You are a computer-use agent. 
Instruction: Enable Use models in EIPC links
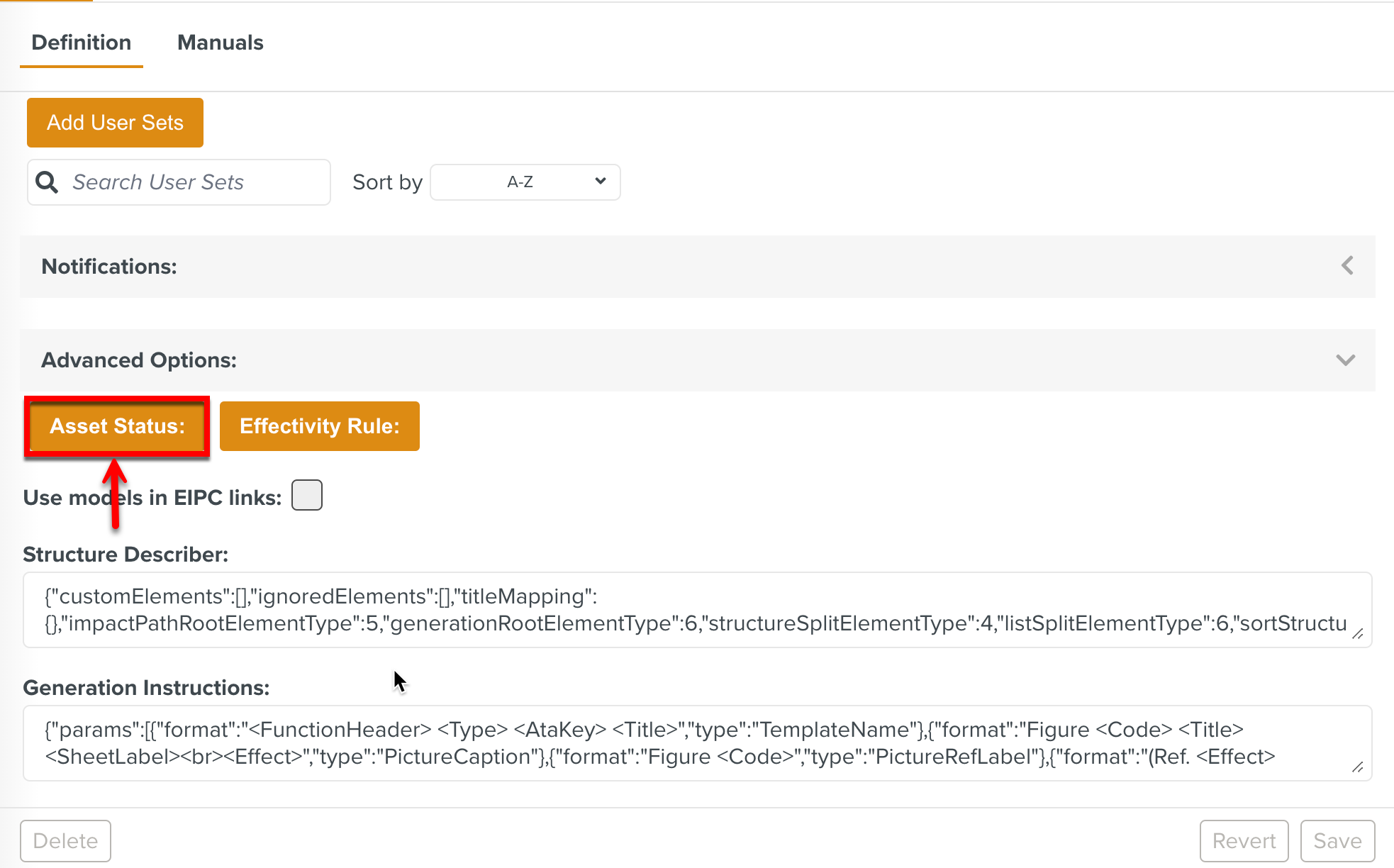coord(307,495)
